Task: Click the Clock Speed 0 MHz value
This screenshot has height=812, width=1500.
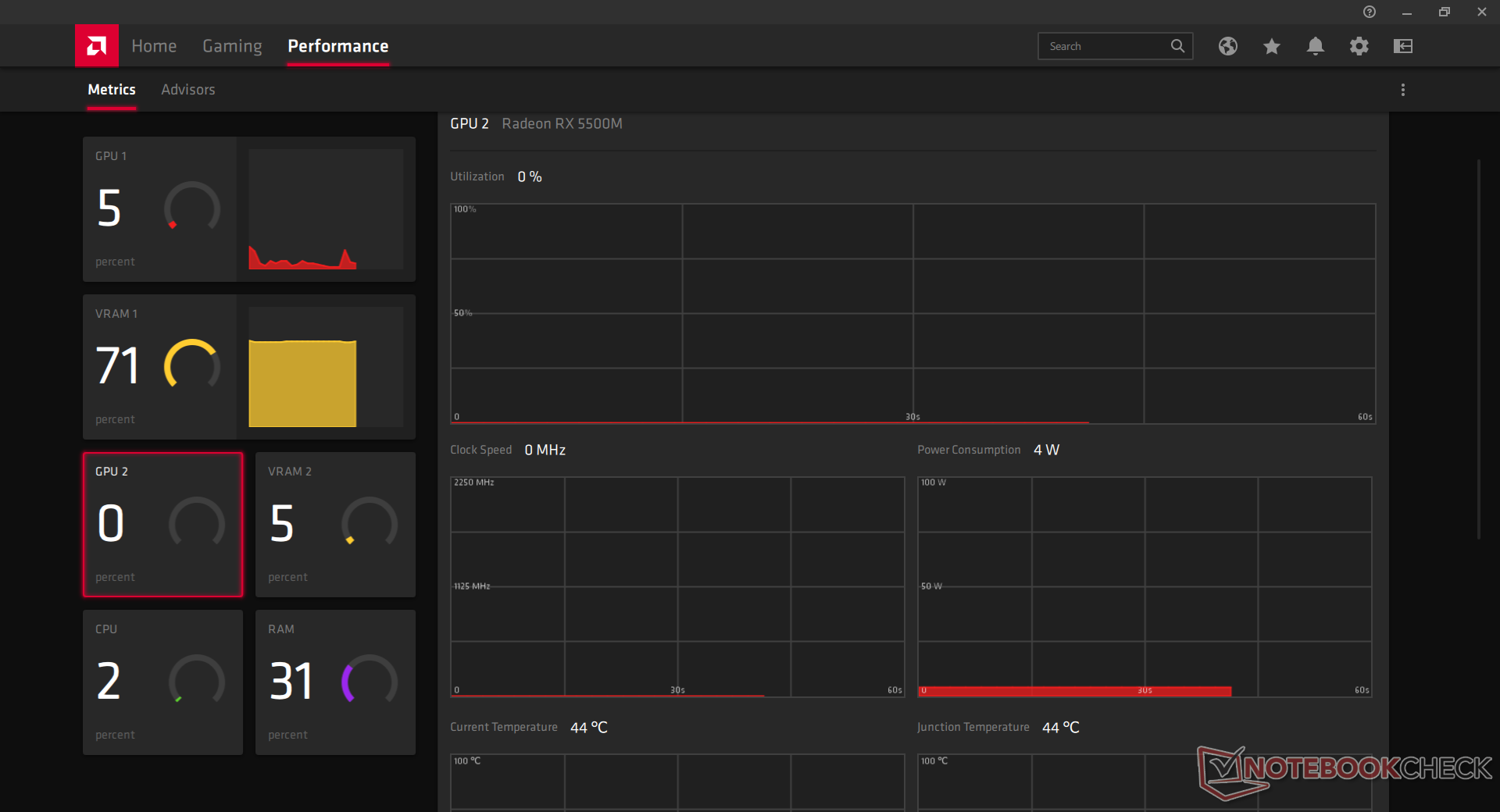Action: (545, 450)
